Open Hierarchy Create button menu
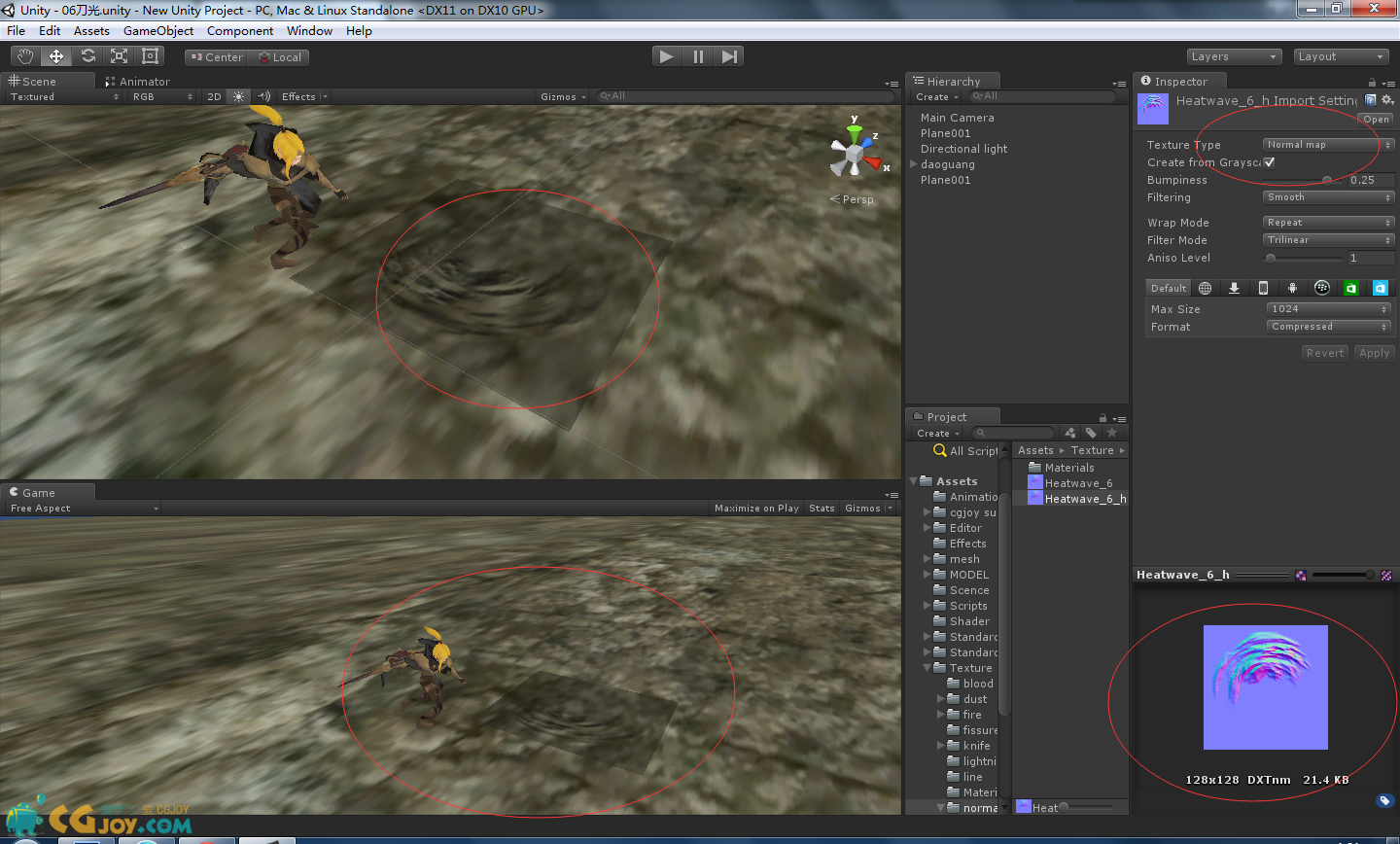The height and width of the screenshot is (844, 1400). (937, 96)
